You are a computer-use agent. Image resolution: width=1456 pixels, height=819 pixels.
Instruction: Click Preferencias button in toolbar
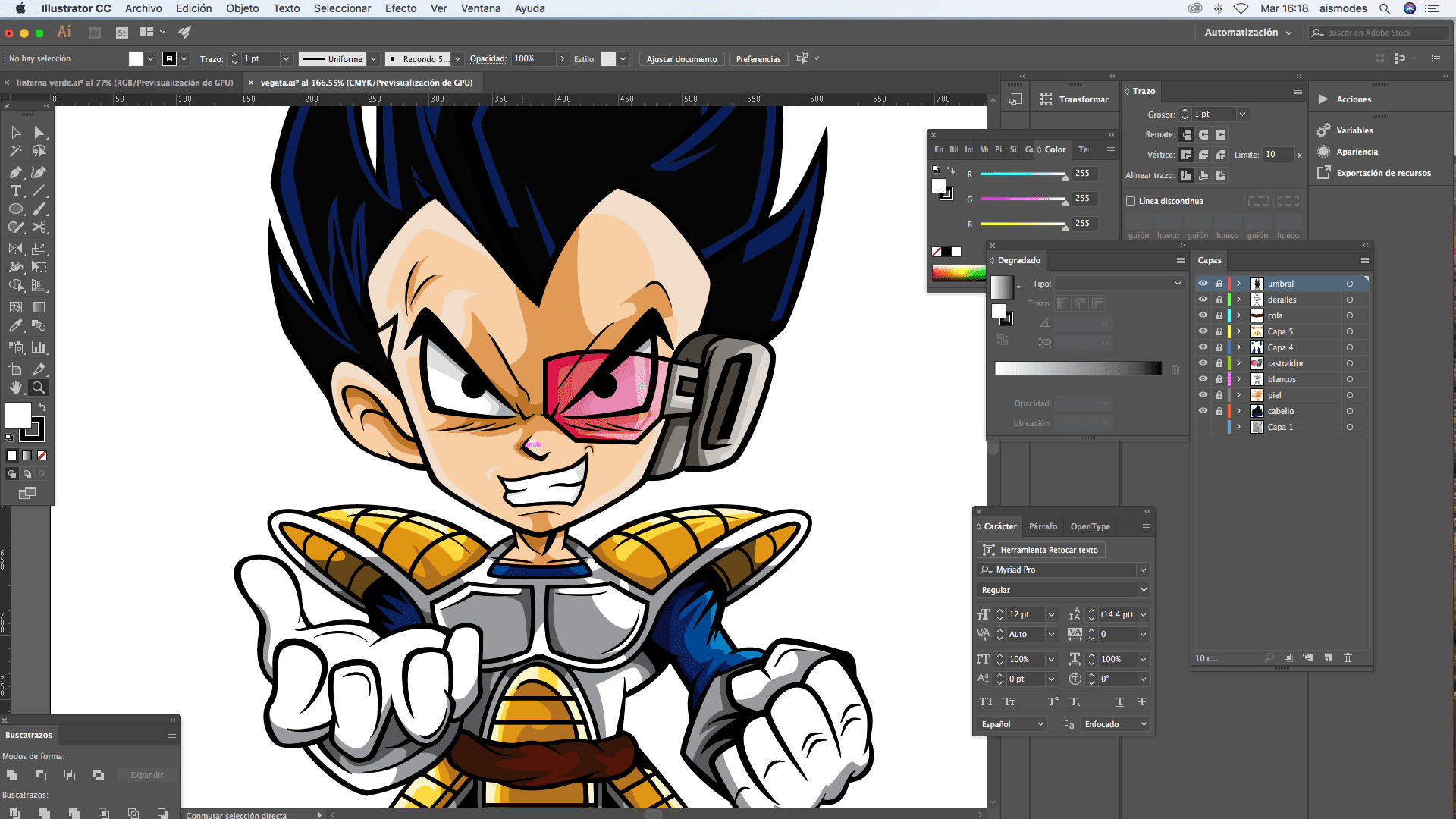[758, 58]
